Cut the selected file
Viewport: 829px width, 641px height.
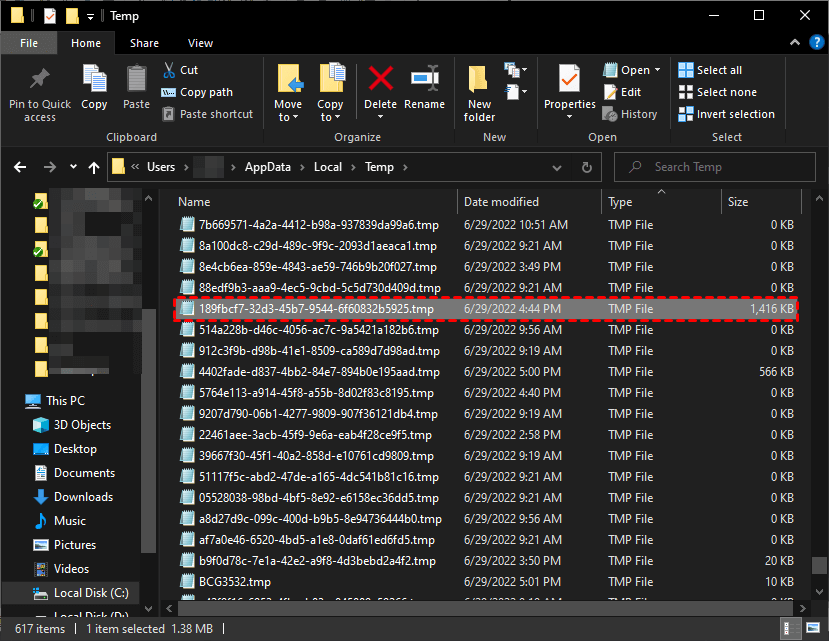coord(180,70)
